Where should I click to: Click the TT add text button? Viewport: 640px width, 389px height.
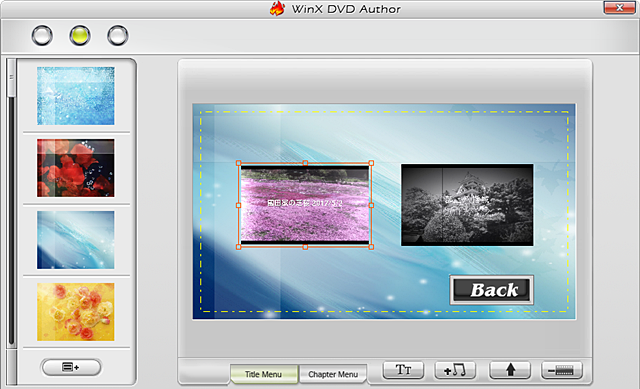click(x=403, y=370)
